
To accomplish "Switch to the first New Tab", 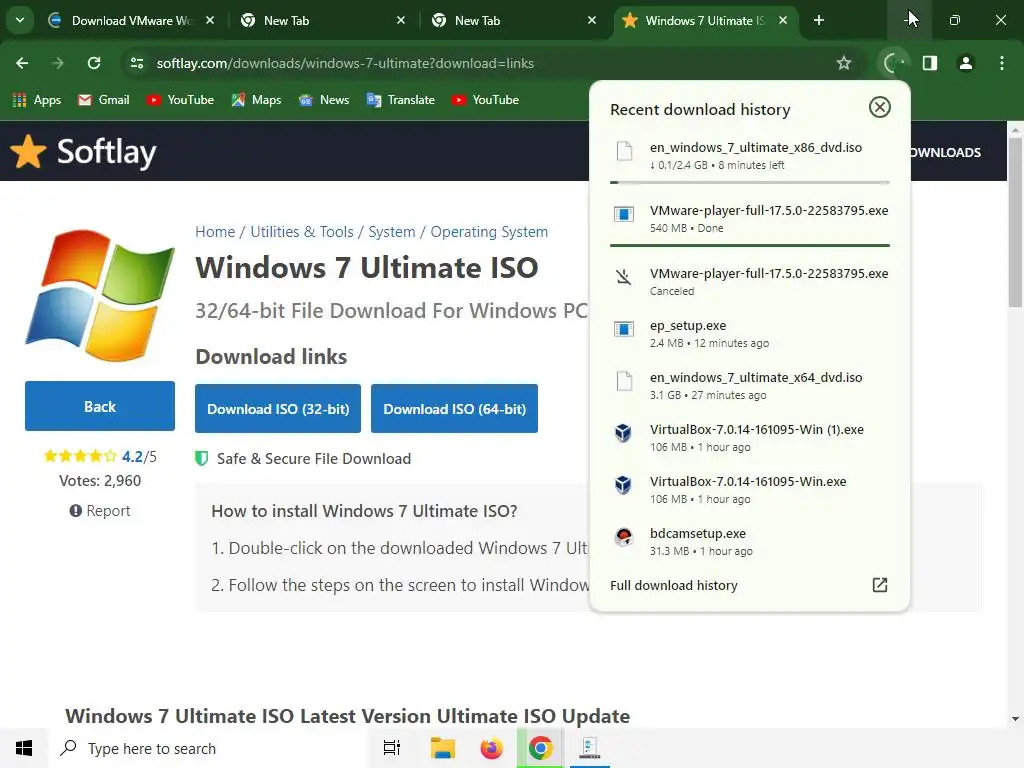I will click(324, 20).
